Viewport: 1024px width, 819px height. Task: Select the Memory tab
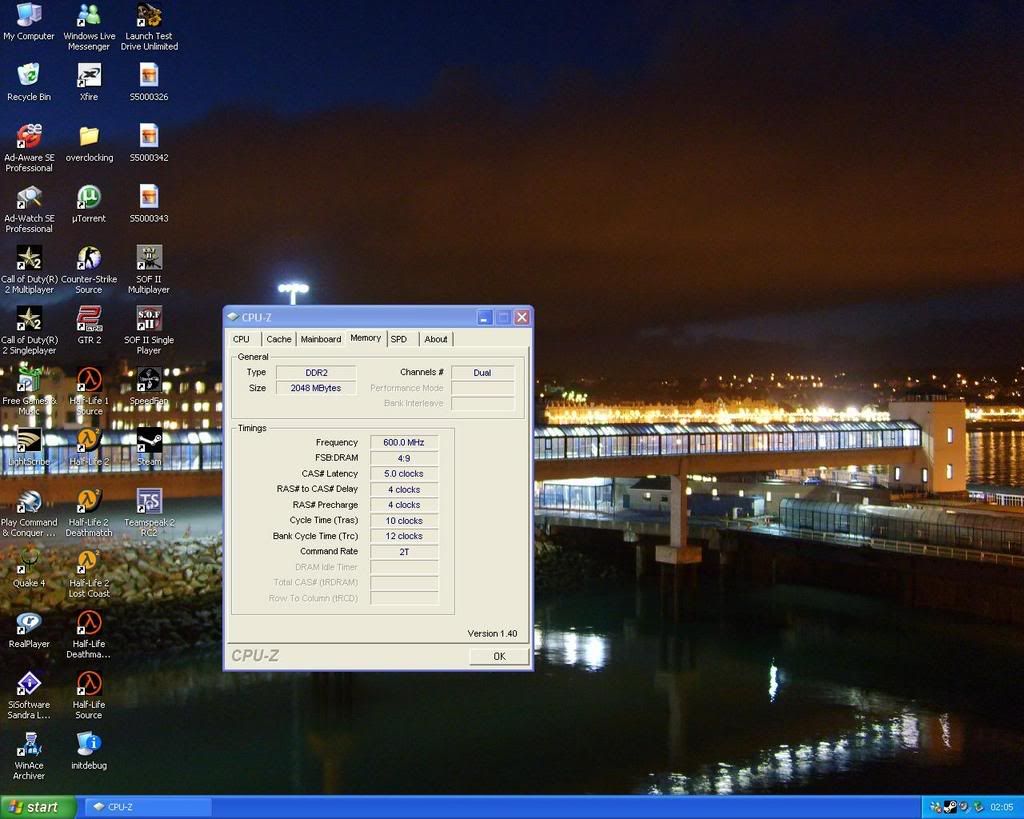(366, 338)
